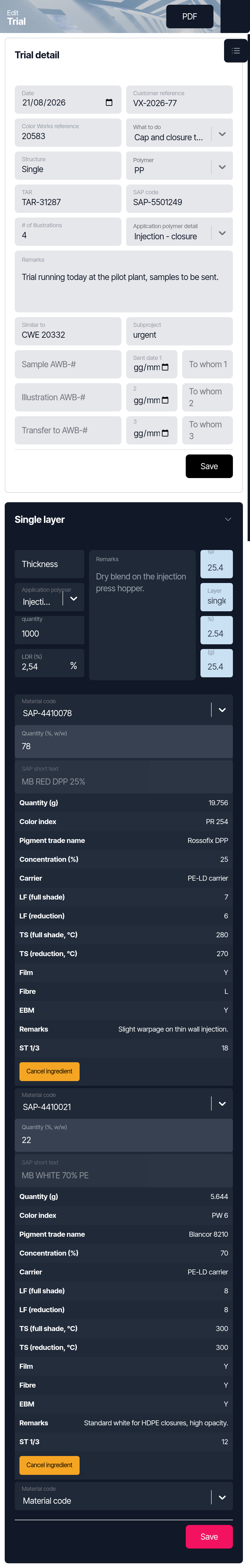Edit Quantity (%, w/w) value 78

point(124,741)
